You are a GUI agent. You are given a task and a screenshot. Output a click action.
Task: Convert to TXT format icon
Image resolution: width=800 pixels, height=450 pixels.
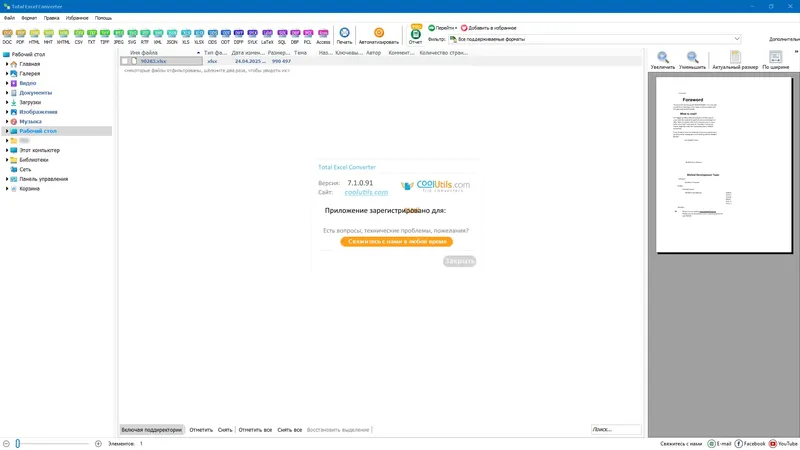pos(92,36)
